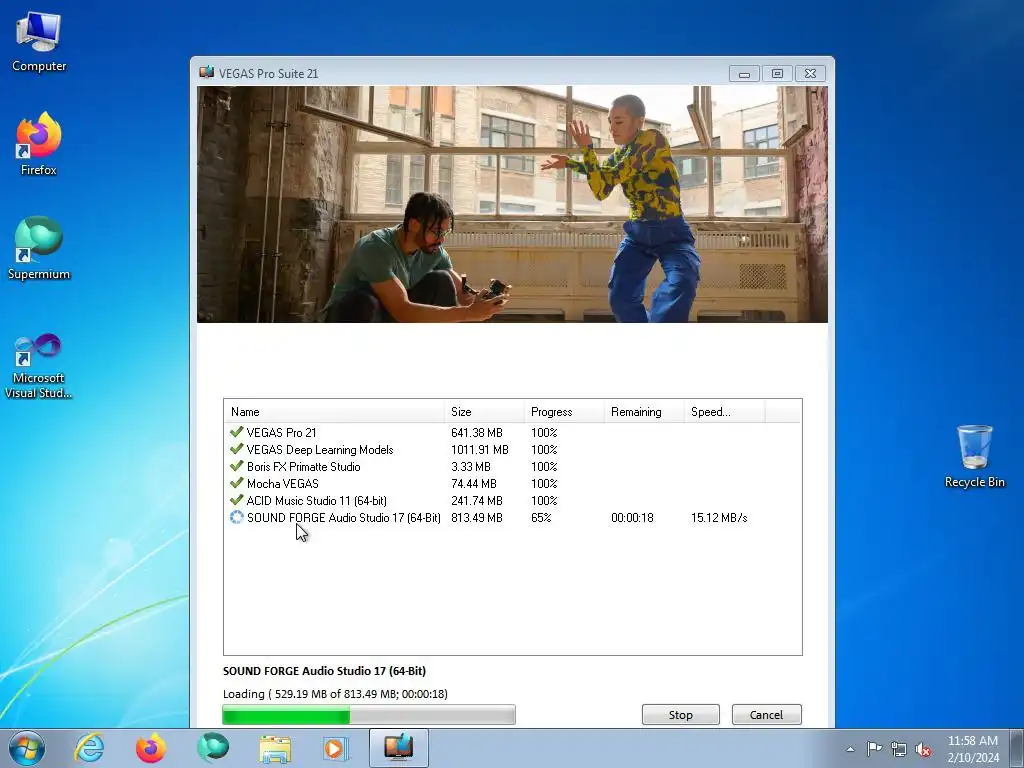Click the 00:00:18 remaining time cell

pyautogui.click(x=632, y=517)
